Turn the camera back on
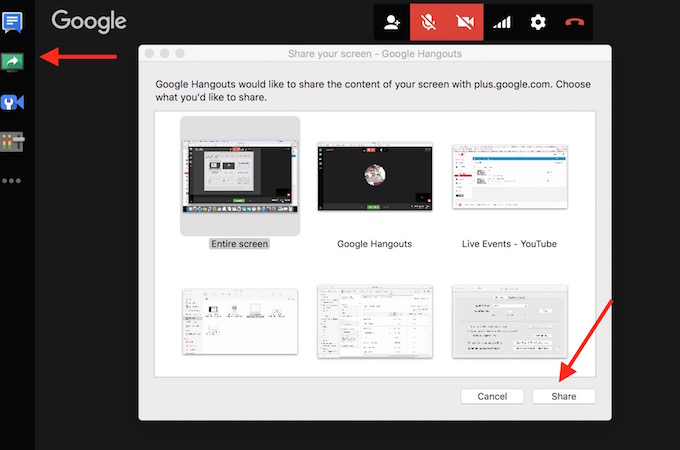The width and height of the screenshot is (680, 450). pos(465,22)
